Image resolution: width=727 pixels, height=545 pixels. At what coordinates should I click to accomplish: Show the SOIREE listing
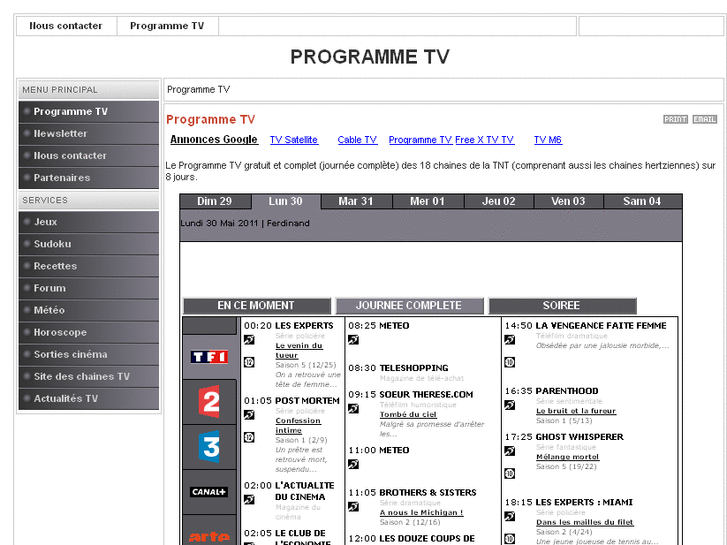pos(562,306)
